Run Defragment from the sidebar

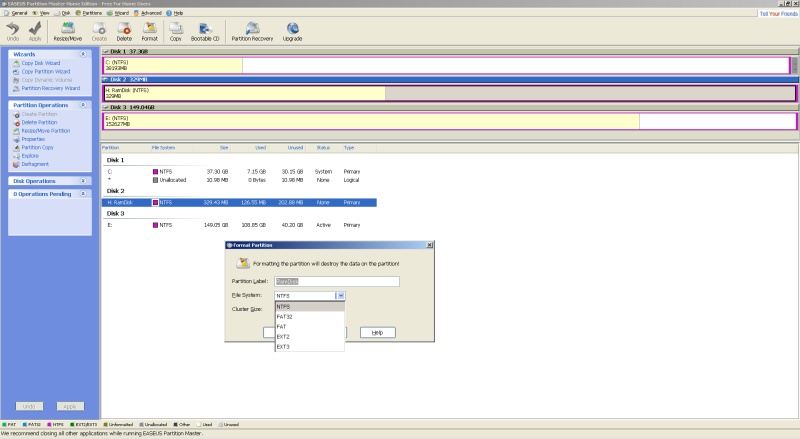click(x=35, y=164)
